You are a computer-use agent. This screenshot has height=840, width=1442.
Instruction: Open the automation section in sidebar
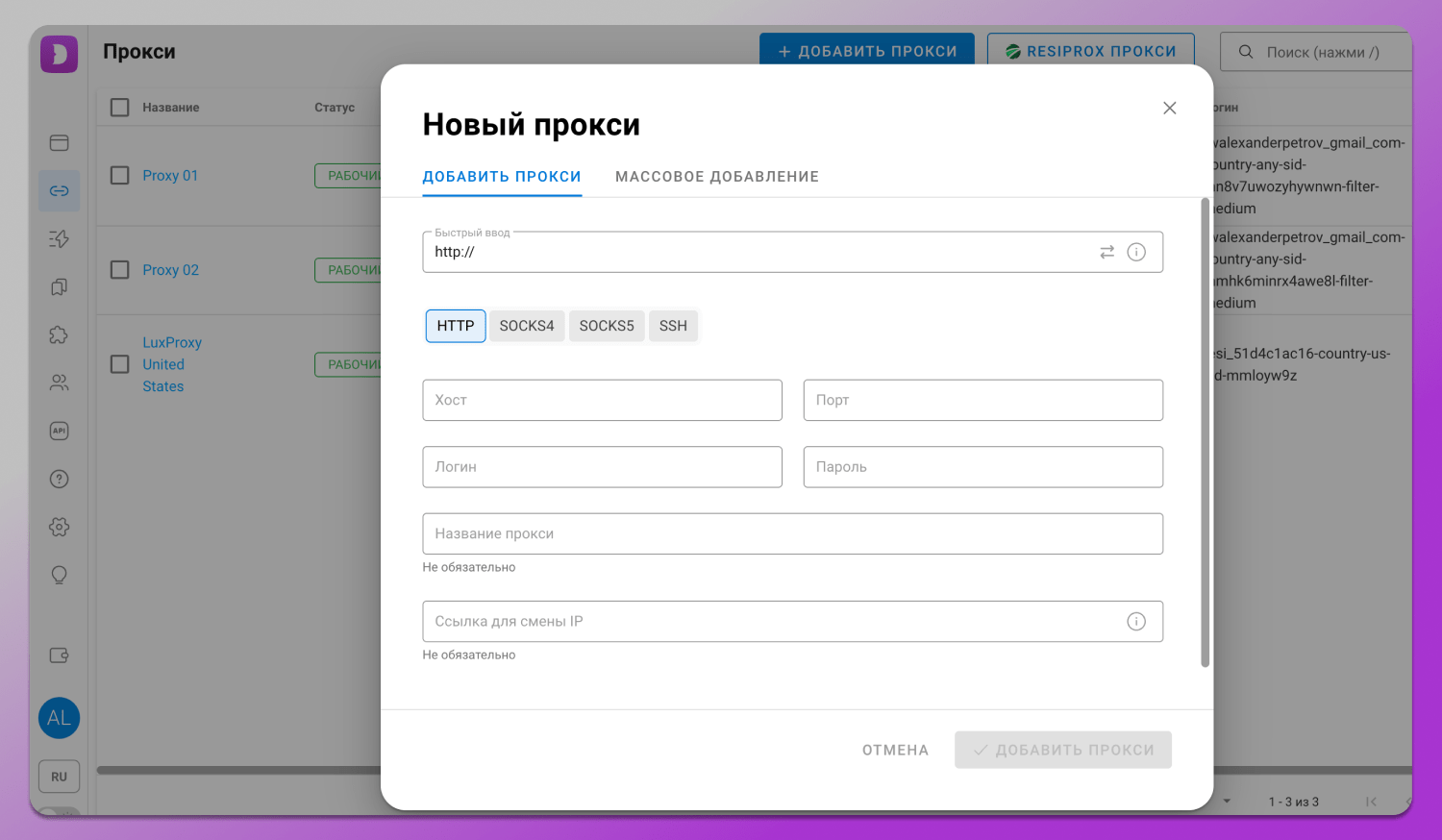pyautogui.click(x=59, y=238)
